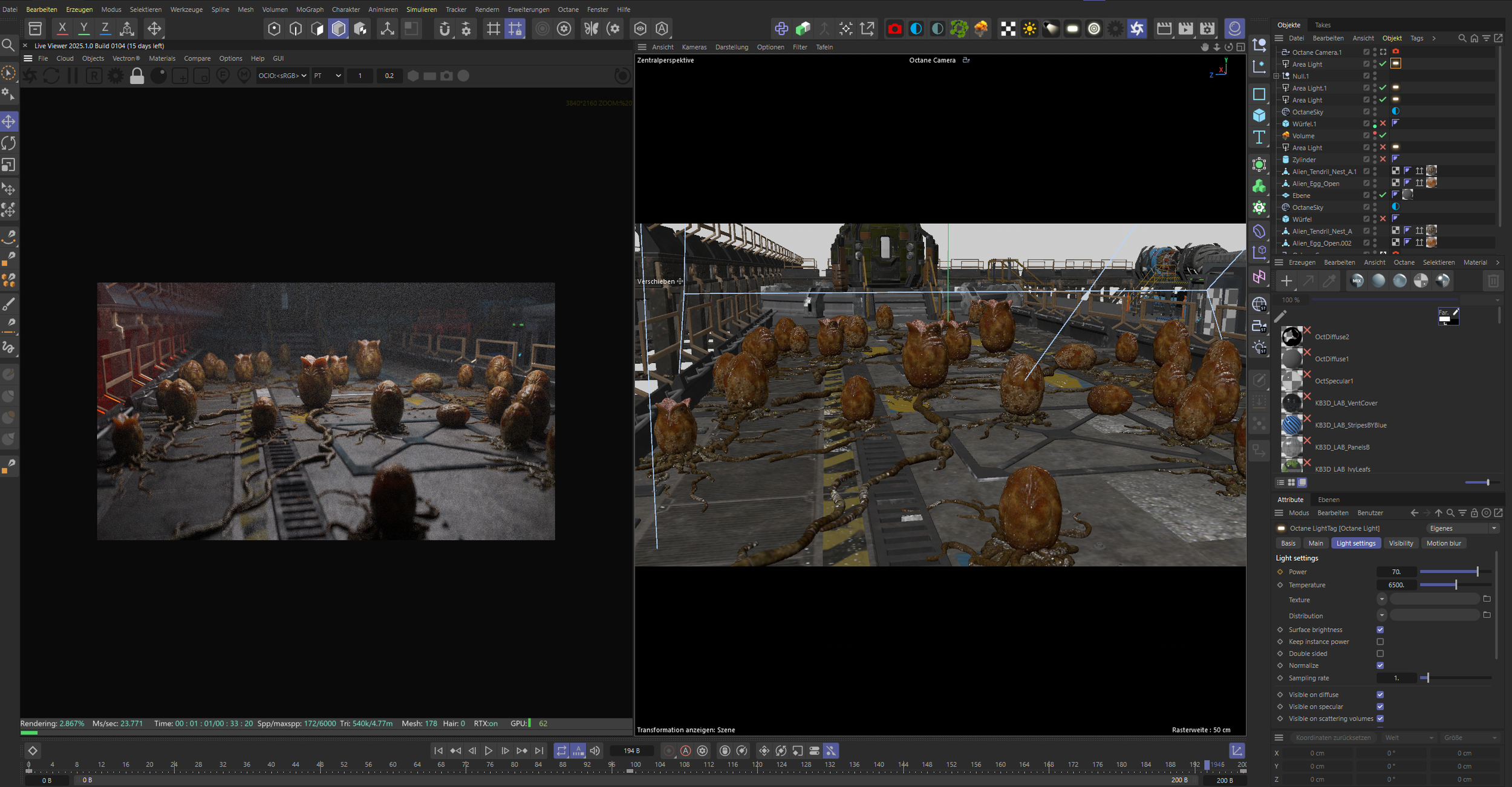
Task: Open the Takes tab
Action: (x=1323, y=25)
